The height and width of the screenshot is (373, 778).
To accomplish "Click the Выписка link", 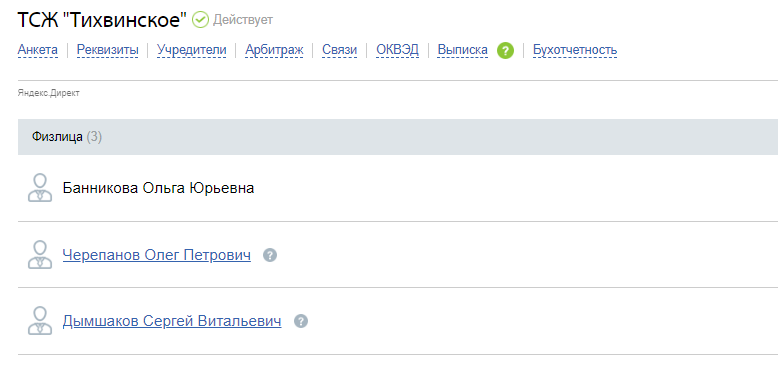I will tap(462, 50).
